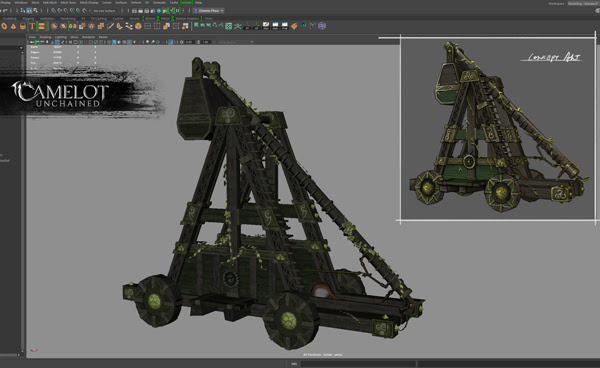
Task: Click the MEL command line input field
Action: (x=358, y=364)
